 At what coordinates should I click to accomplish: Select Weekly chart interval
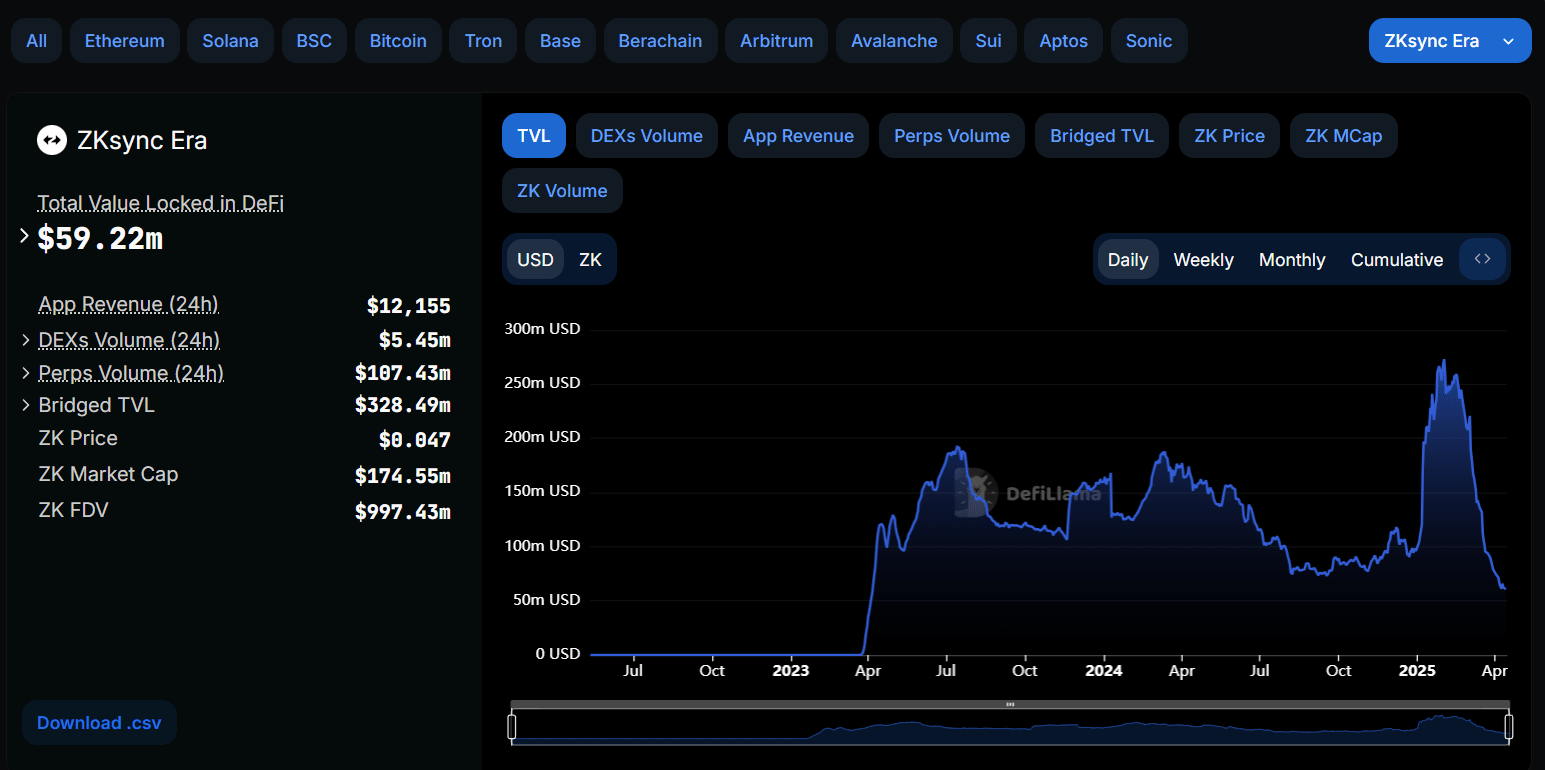tap(1203, 259)
